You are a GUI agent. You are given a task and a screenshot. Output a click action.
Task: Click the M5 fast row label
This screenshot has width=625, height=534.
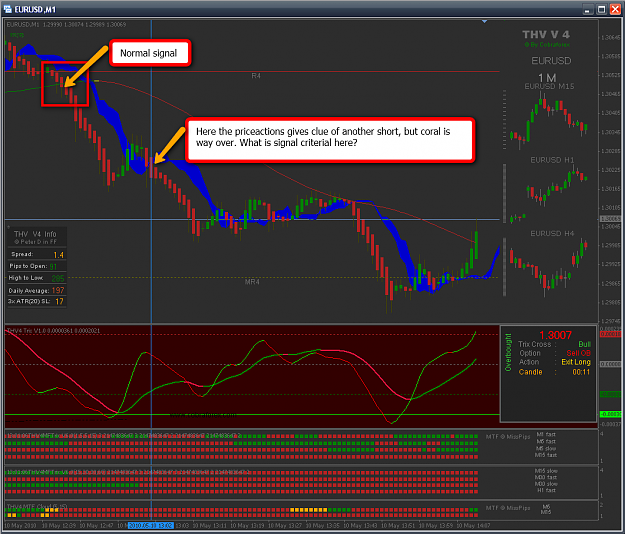546,442
